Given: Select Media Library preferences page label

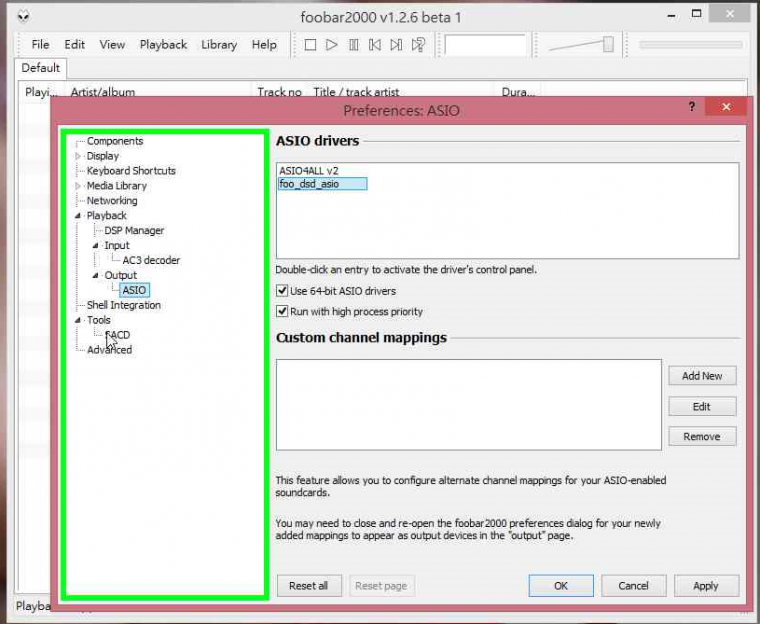Looking at the screenshot, I should pos(117,186).
